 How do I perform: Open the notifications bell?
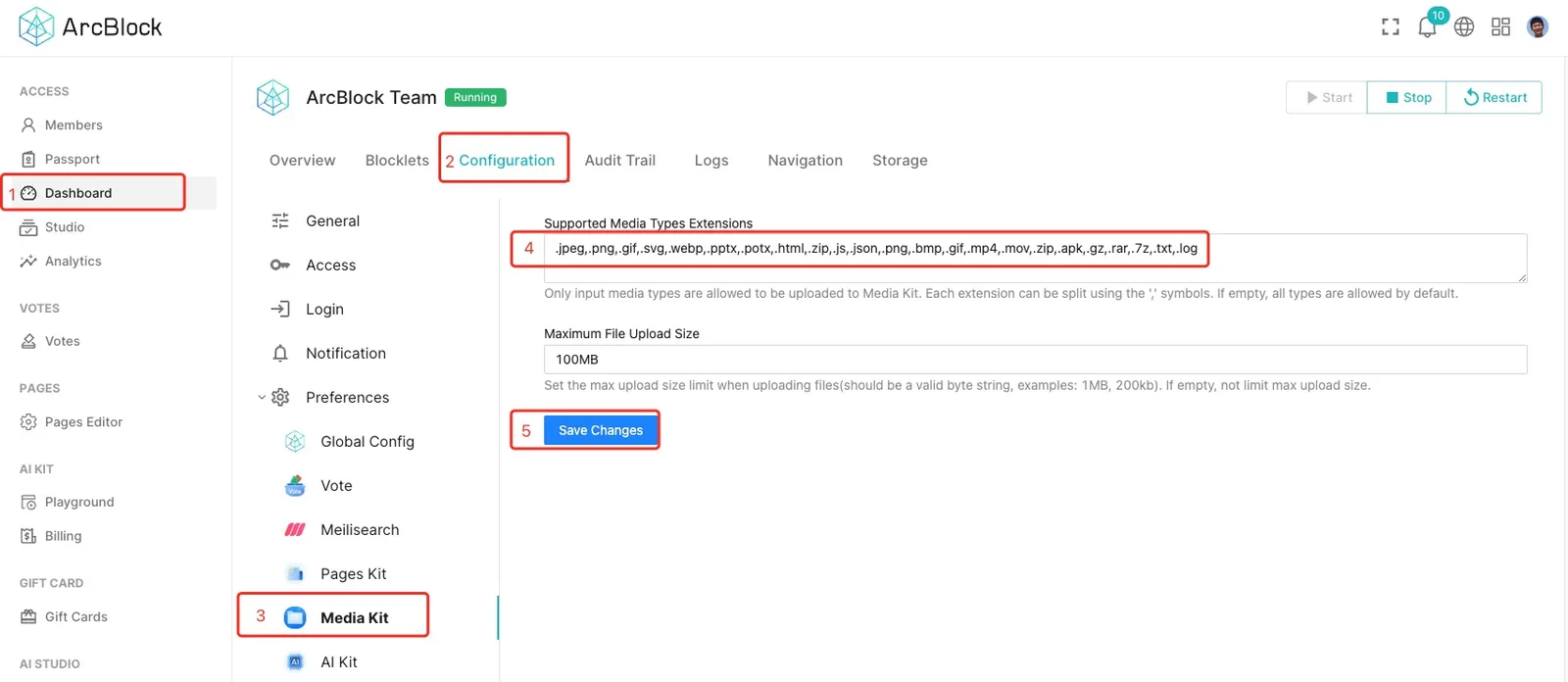point(1427,27)
